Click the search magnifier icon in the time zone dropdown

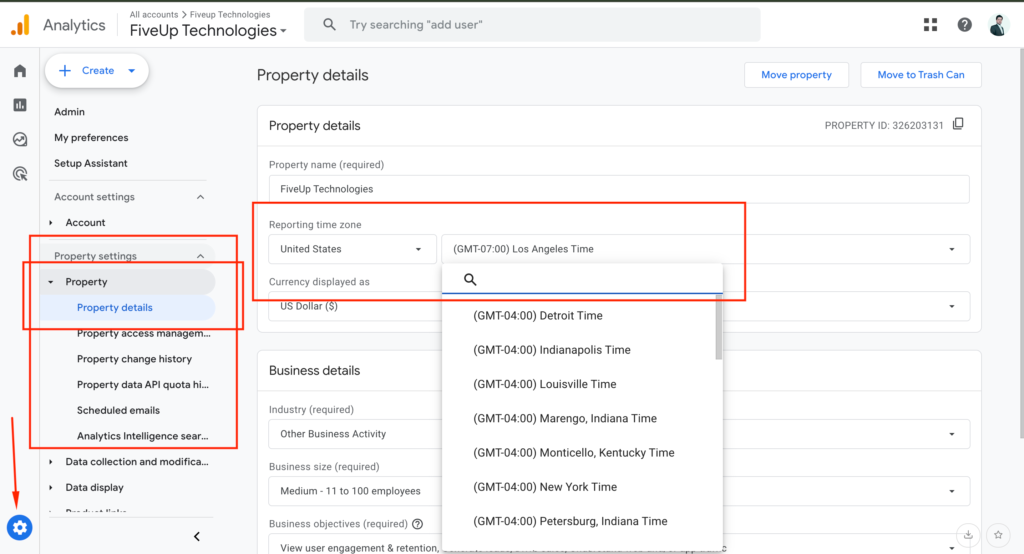470,280
